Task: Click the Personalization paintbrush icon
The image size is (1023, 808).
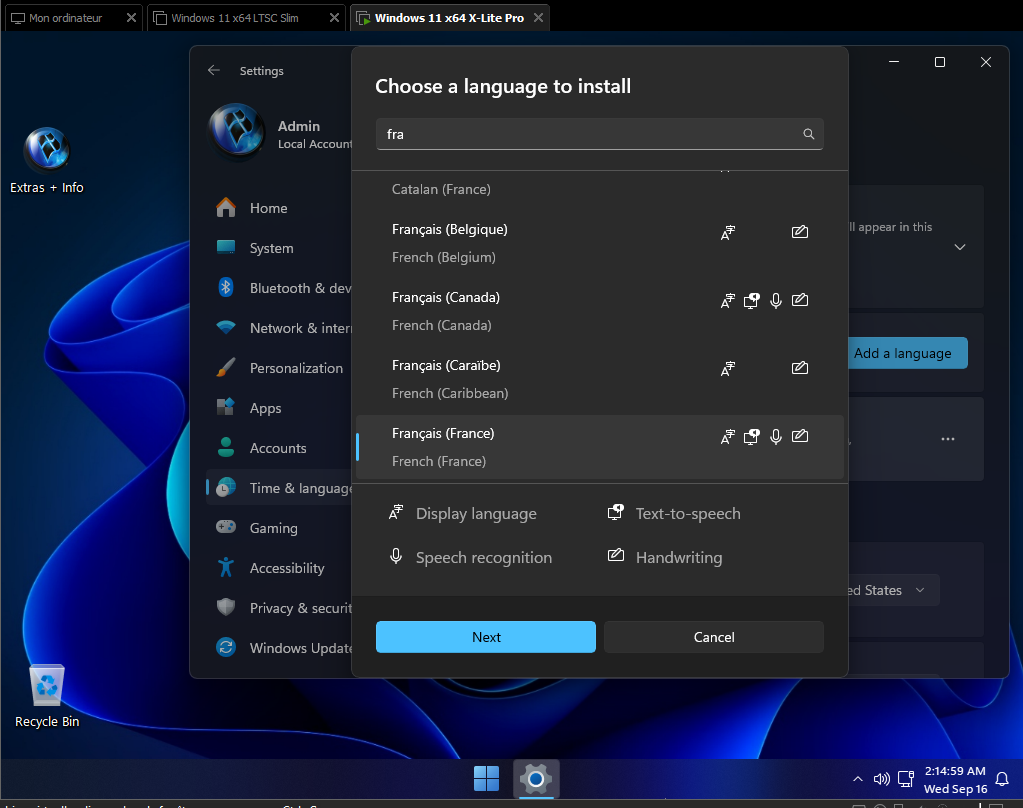Action: (x=226, y=367)
